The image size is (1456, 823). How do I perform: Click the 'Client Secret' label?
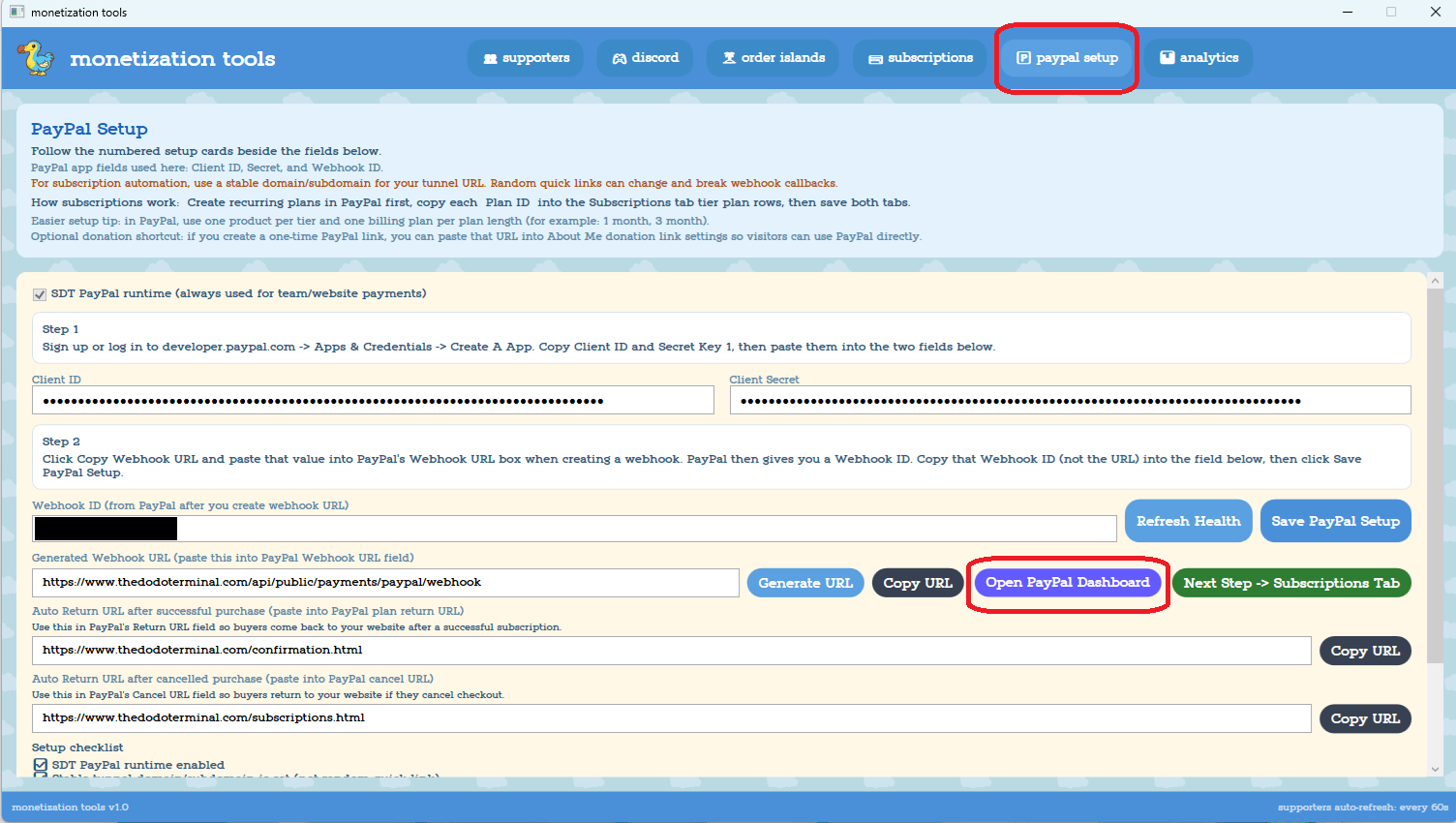point(764,380)
